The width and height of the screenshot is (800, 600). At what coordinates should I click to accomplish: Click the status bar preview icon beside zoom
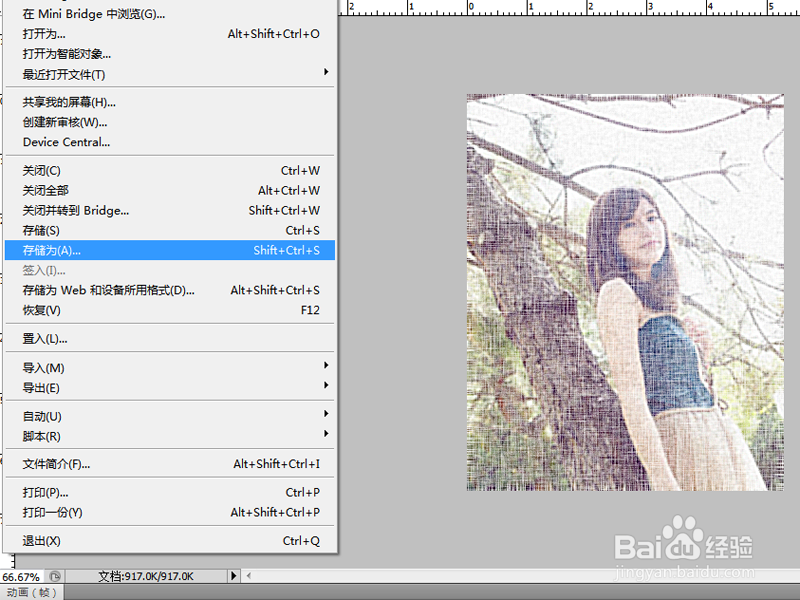(55, 577)
